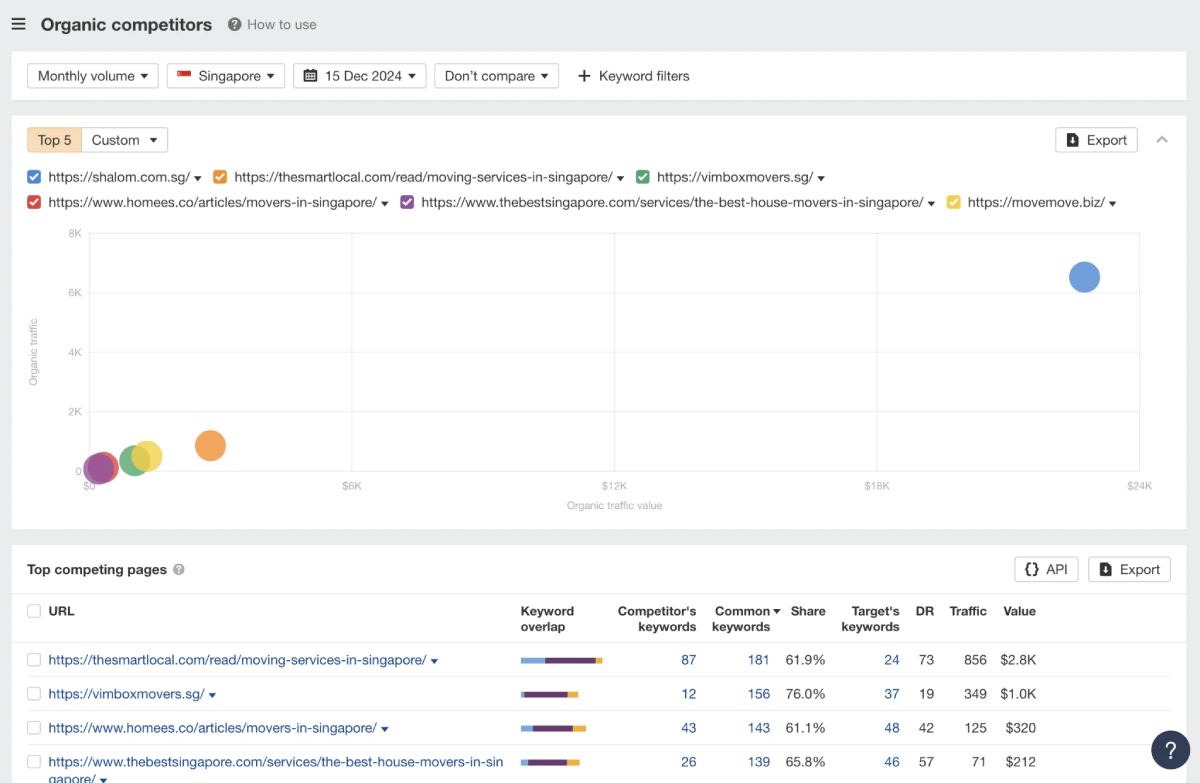Select the Top 5 tab
The width and height of the screenshot is (1200, 783).
pos(54,140)
